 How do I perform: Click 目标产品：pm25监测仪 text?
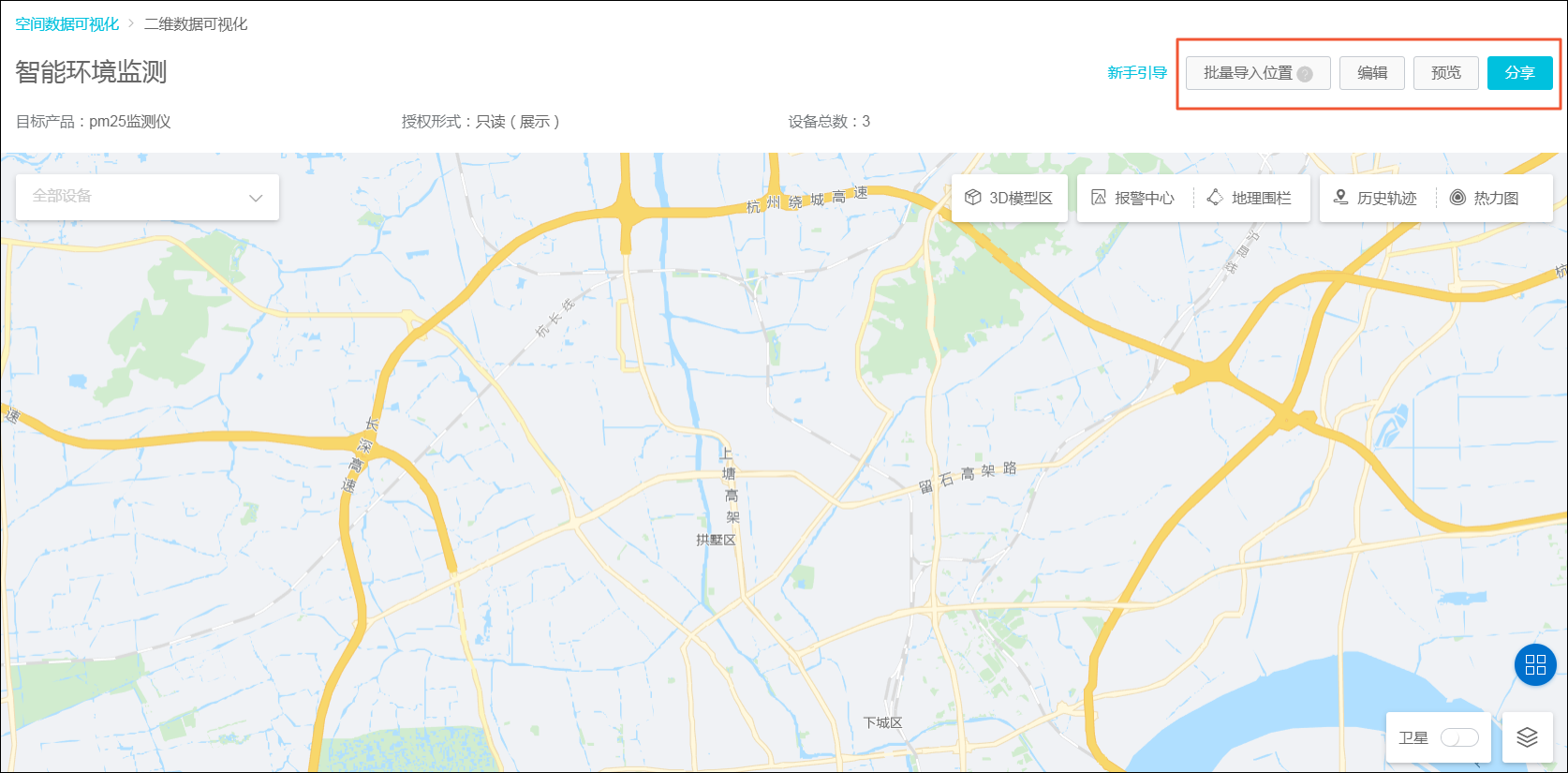coord(94,122)
